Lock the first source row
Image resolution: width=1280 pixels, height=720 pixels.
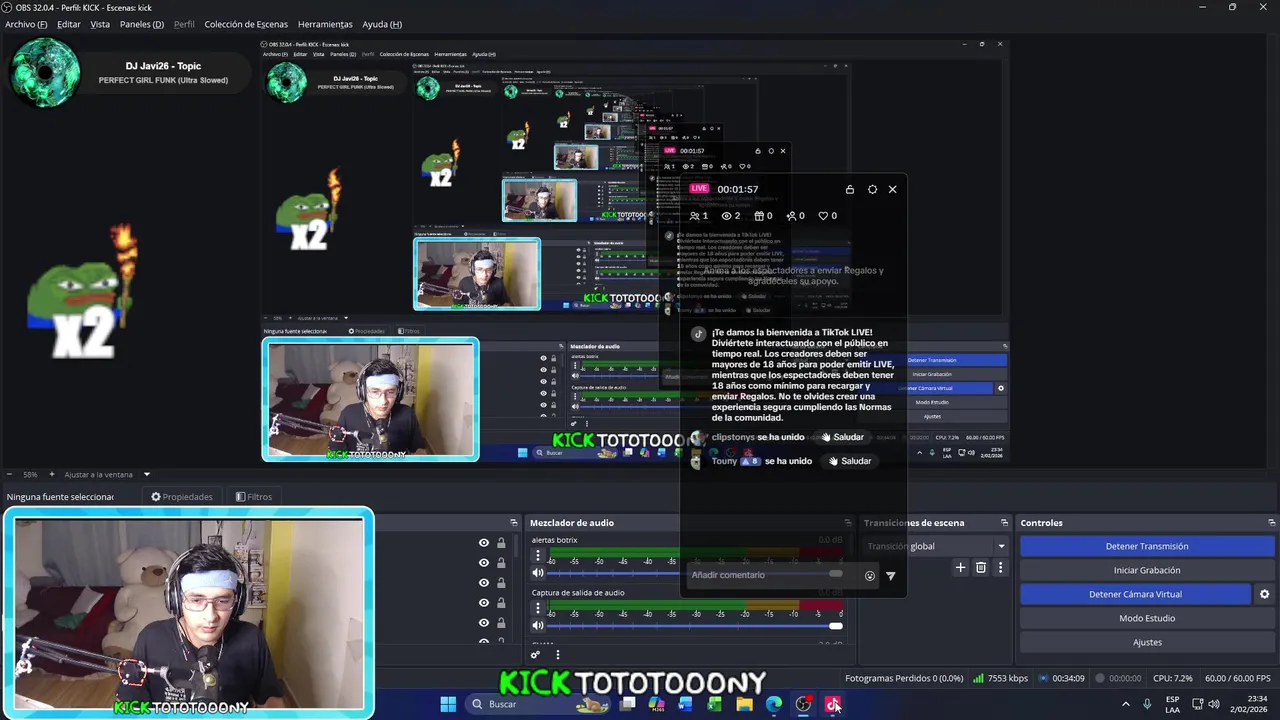point(501,543)
